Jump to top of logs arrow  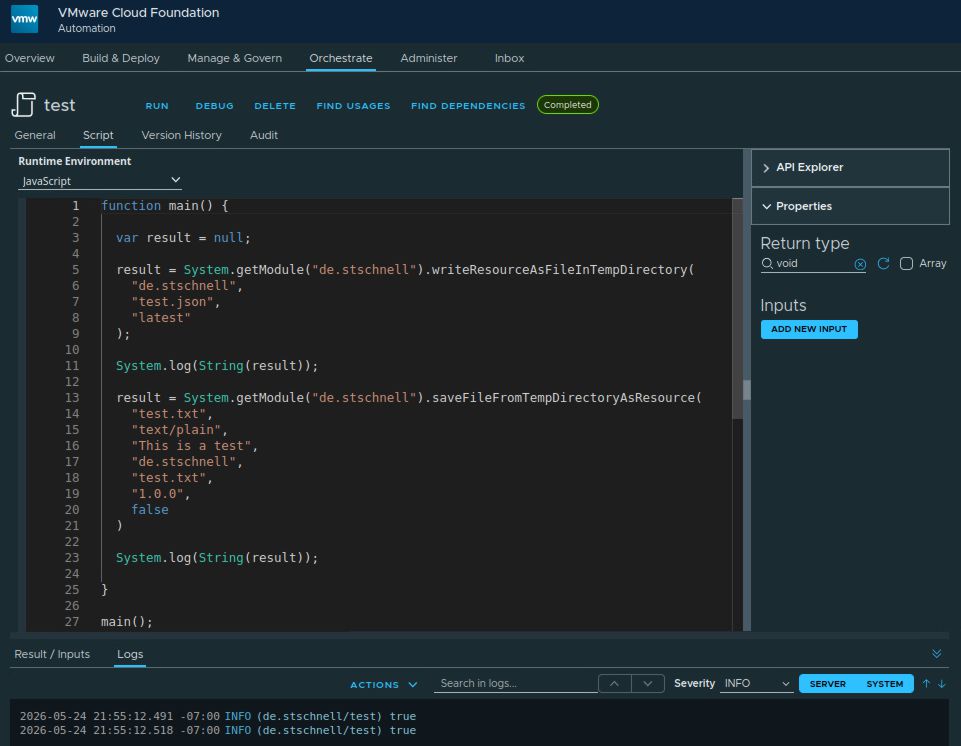click(x=926, y=683)
